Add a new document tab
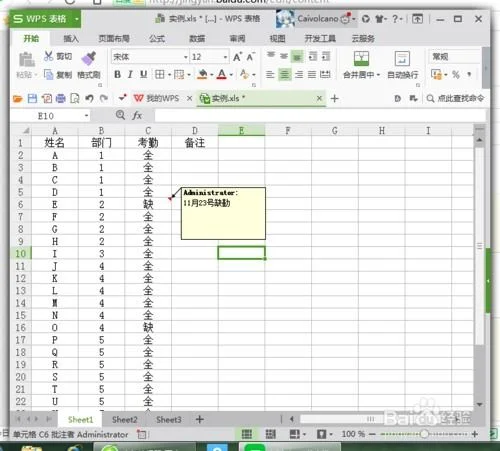Image resolution: width=500 pixels, height=451 pixels. [334, 98]
